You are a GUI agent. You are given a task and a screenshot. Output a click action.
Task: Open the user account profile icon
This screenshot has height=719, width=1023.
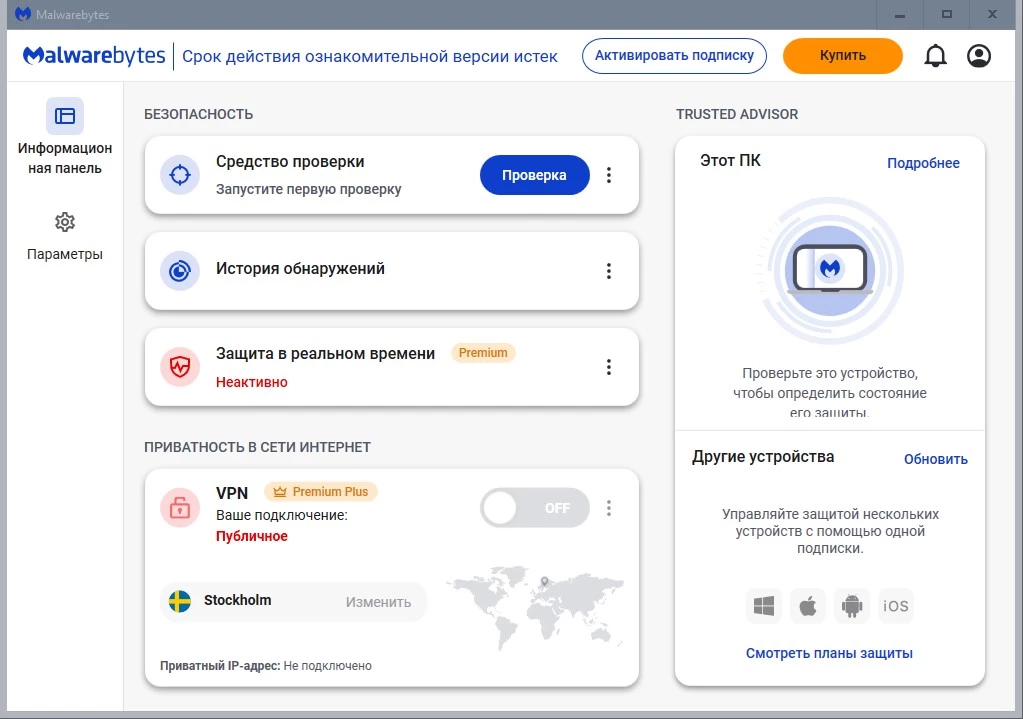[x=979, y=56]
